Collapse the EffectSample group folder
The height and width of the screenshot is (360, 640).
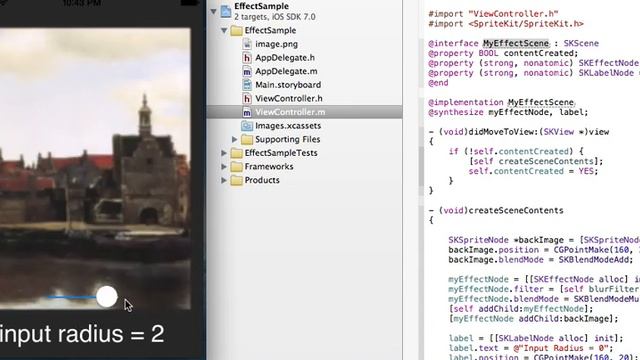[x=224, y=31]
